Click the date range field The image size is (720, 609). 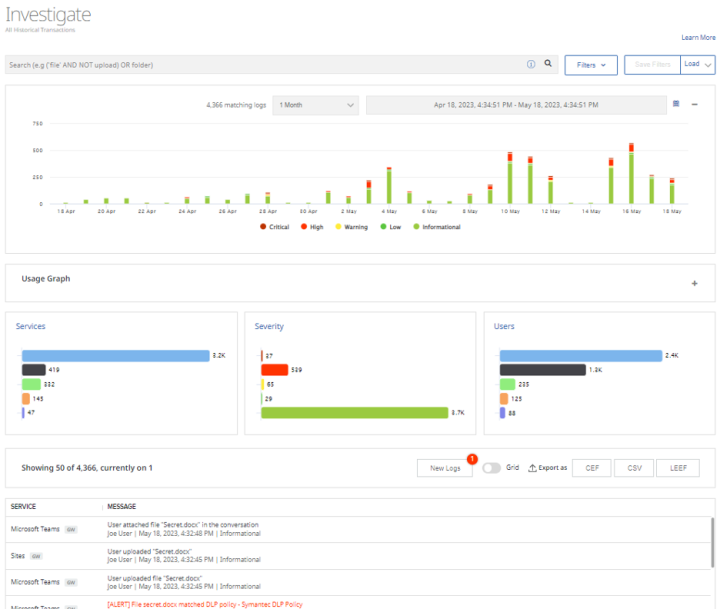tap(516, 105)
